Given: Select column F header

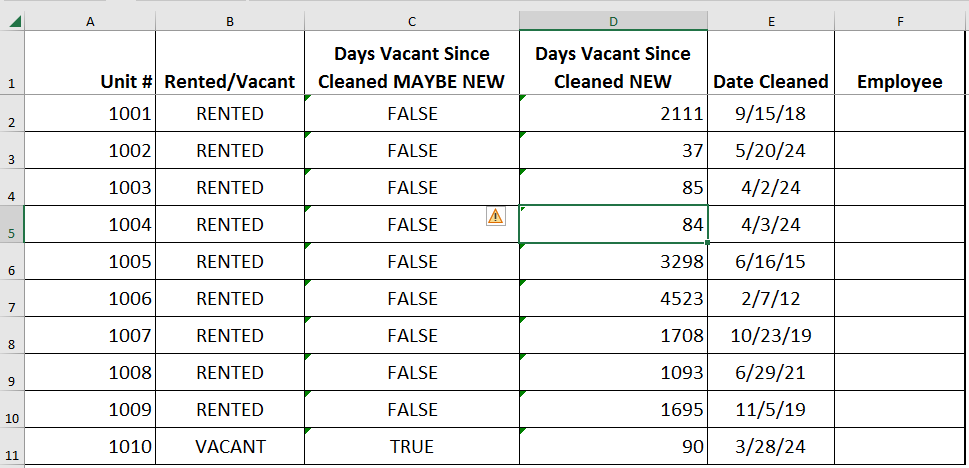Looking at the screenshot, I should [900, 22].
